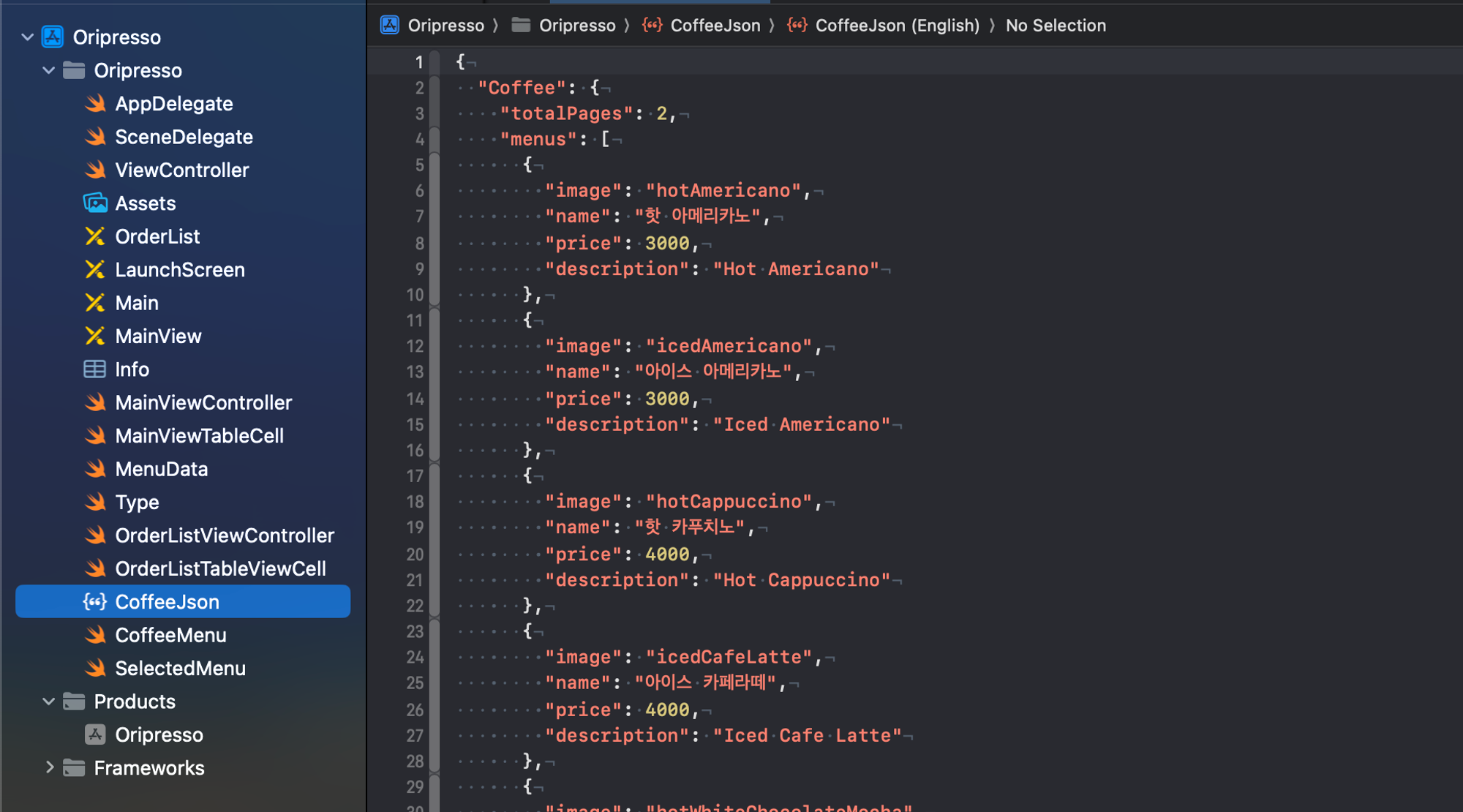
Task: Click the Assets catalog icon
Action: 95,203
